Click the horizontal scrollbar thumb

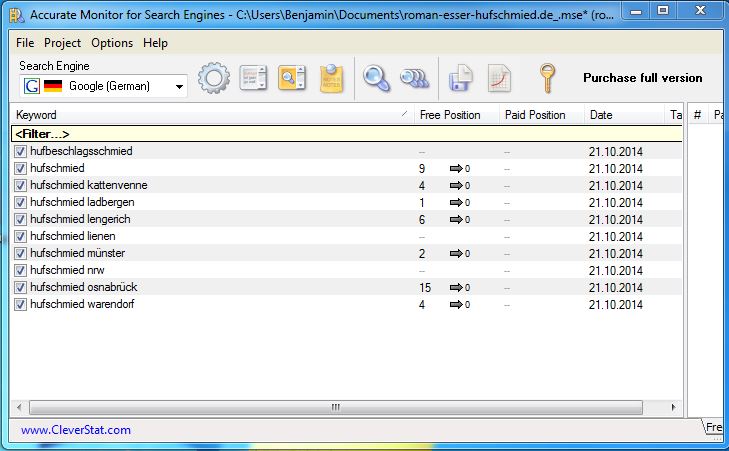click(x=336, y=408)
